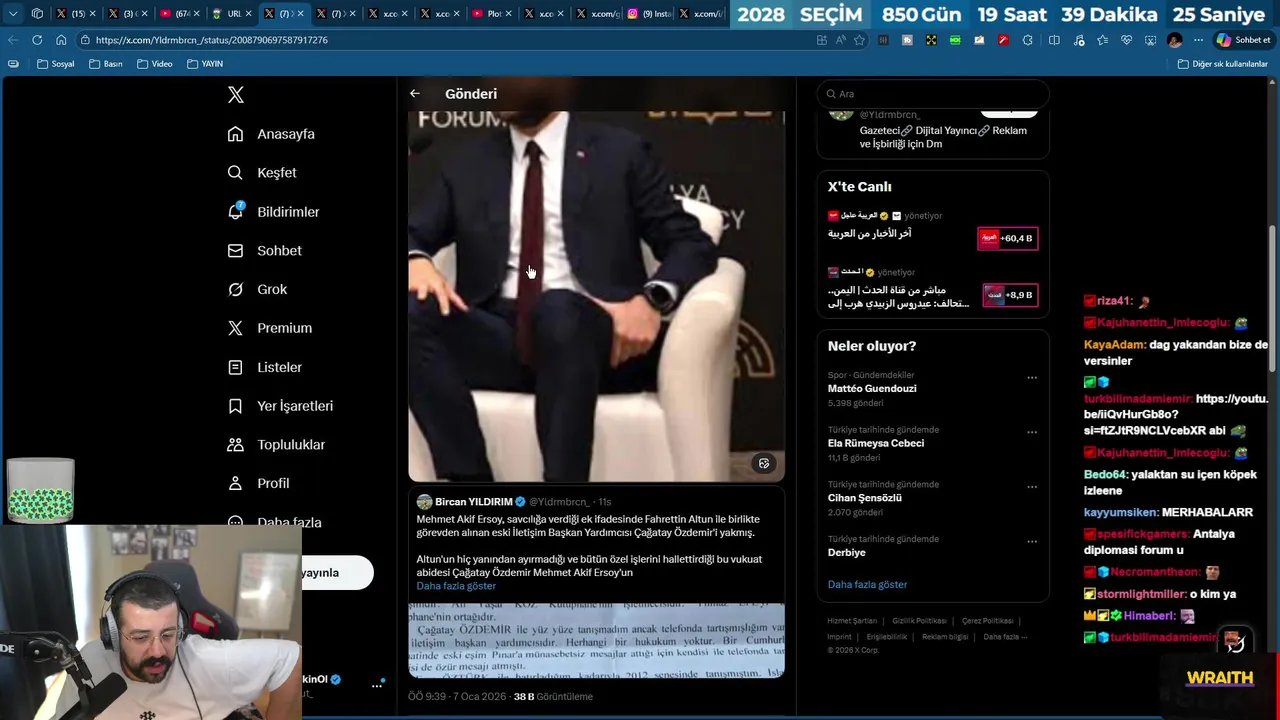Open more options for Derbiye trend
Screen dimensions: 1280x720
tap(1032, 542)
